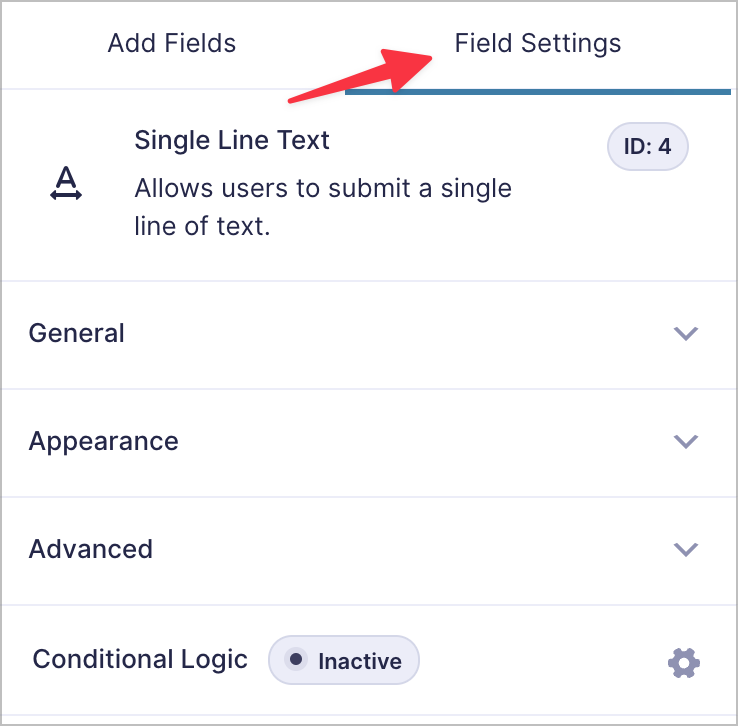738x726 pixels.
Task: Toggle the Inactive conditional logic pill
Action: (x=344, y=660)
